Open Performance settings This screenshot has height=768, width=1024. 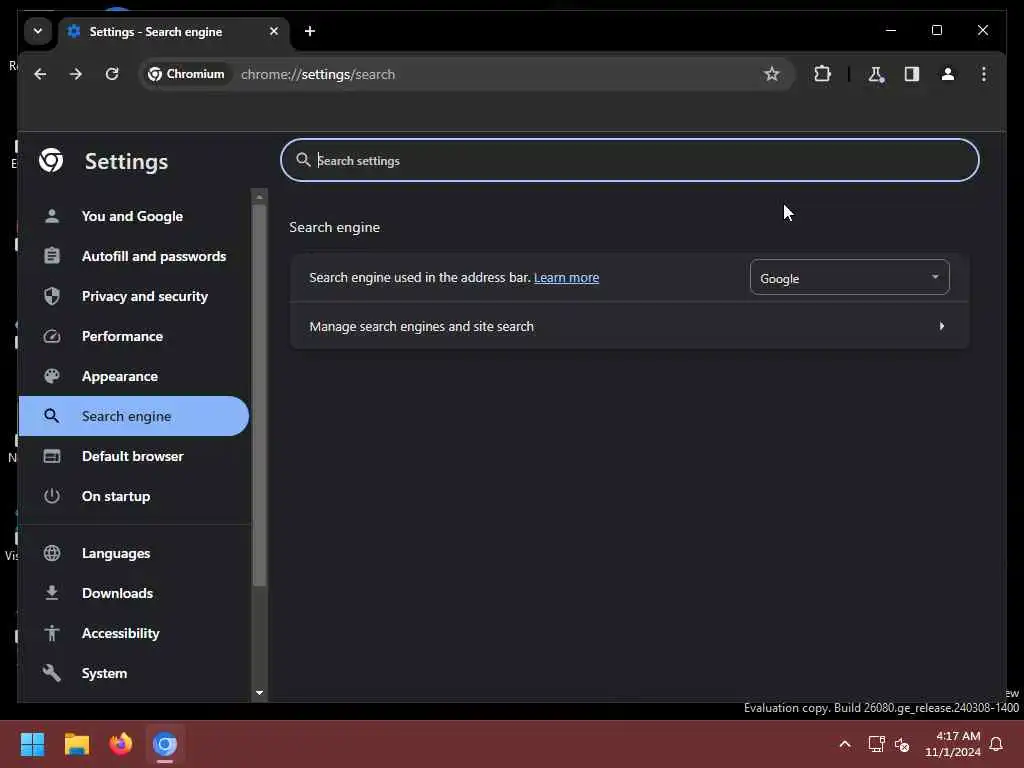click(134, 336)
